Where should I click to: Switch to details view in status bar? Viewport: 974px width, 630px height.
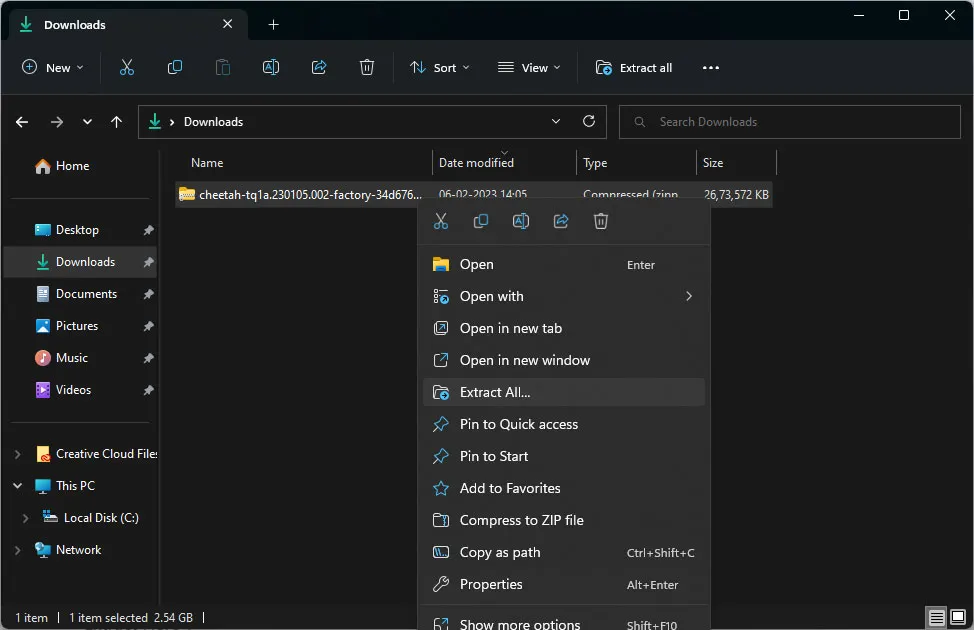(x=936, y=617)
